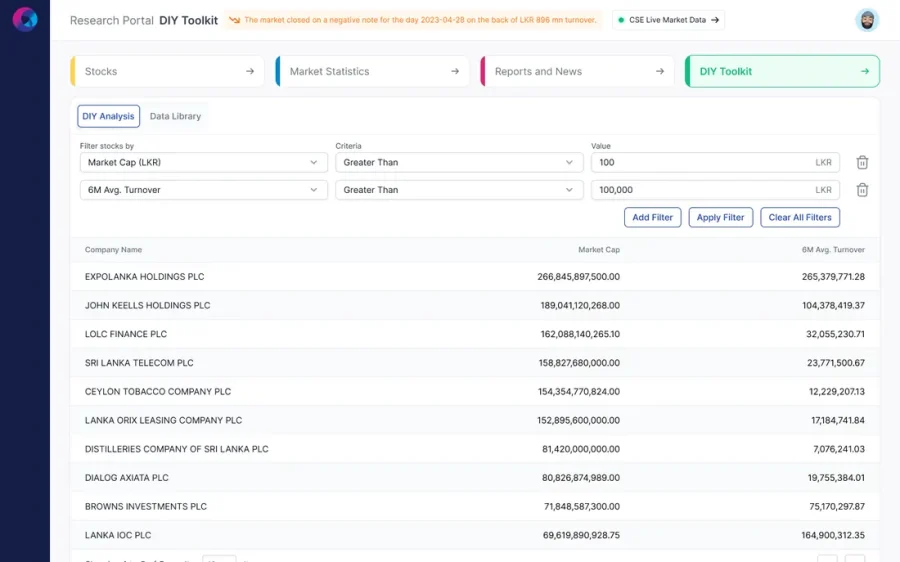Select BROWNS INVESTMENTS PLC row
900x562 pixels.
coord(475,506)
